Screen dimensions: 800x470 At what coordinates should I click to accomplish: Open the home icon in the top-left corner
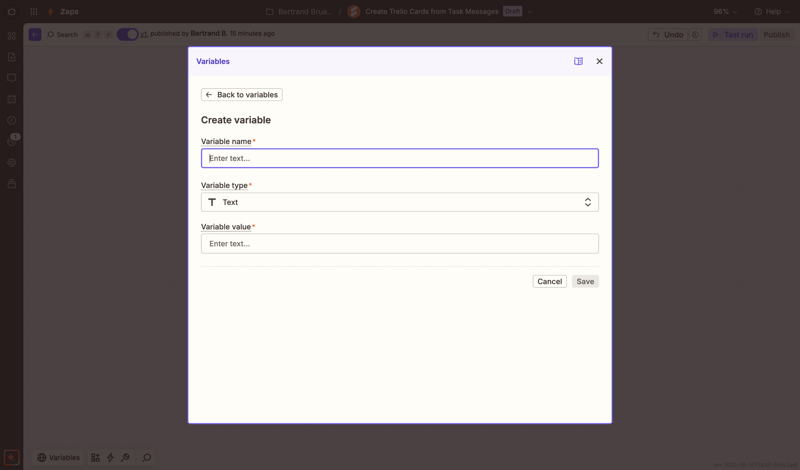click(11, 11)
